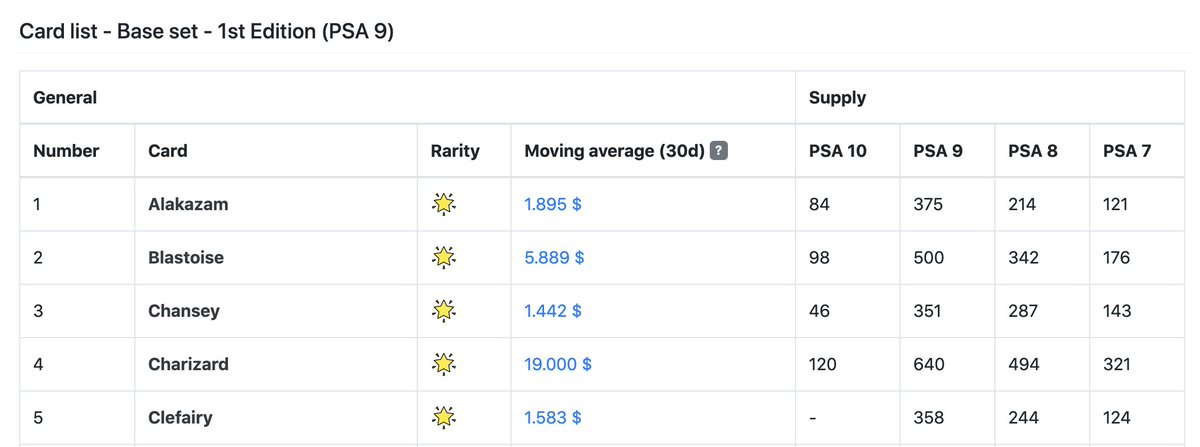
Task: Click Alakazam's holo rarity star icon
Action: [x=443, y=204]
